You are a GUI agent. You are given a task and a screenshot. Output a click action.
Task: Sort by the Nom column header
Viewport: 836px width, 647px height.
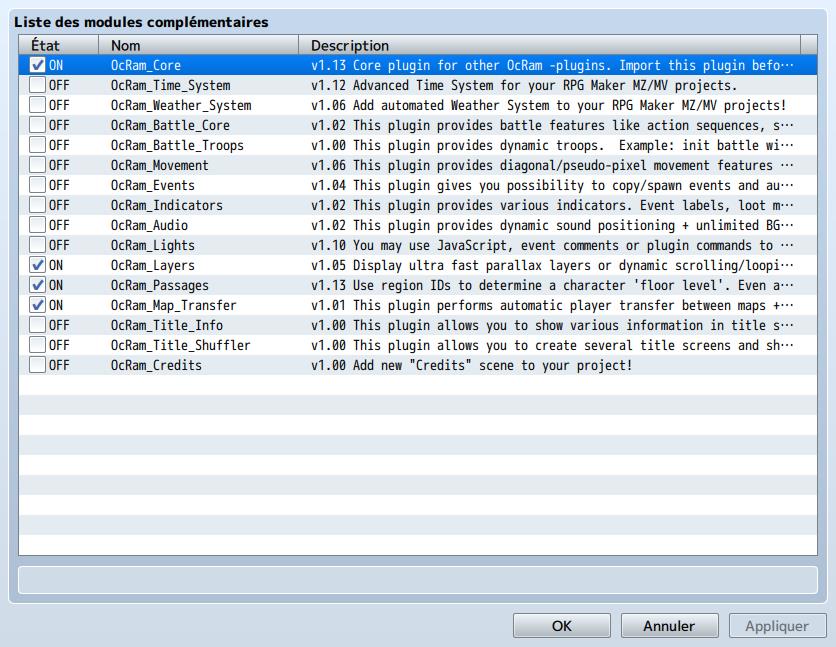click(x=198, y=45)
